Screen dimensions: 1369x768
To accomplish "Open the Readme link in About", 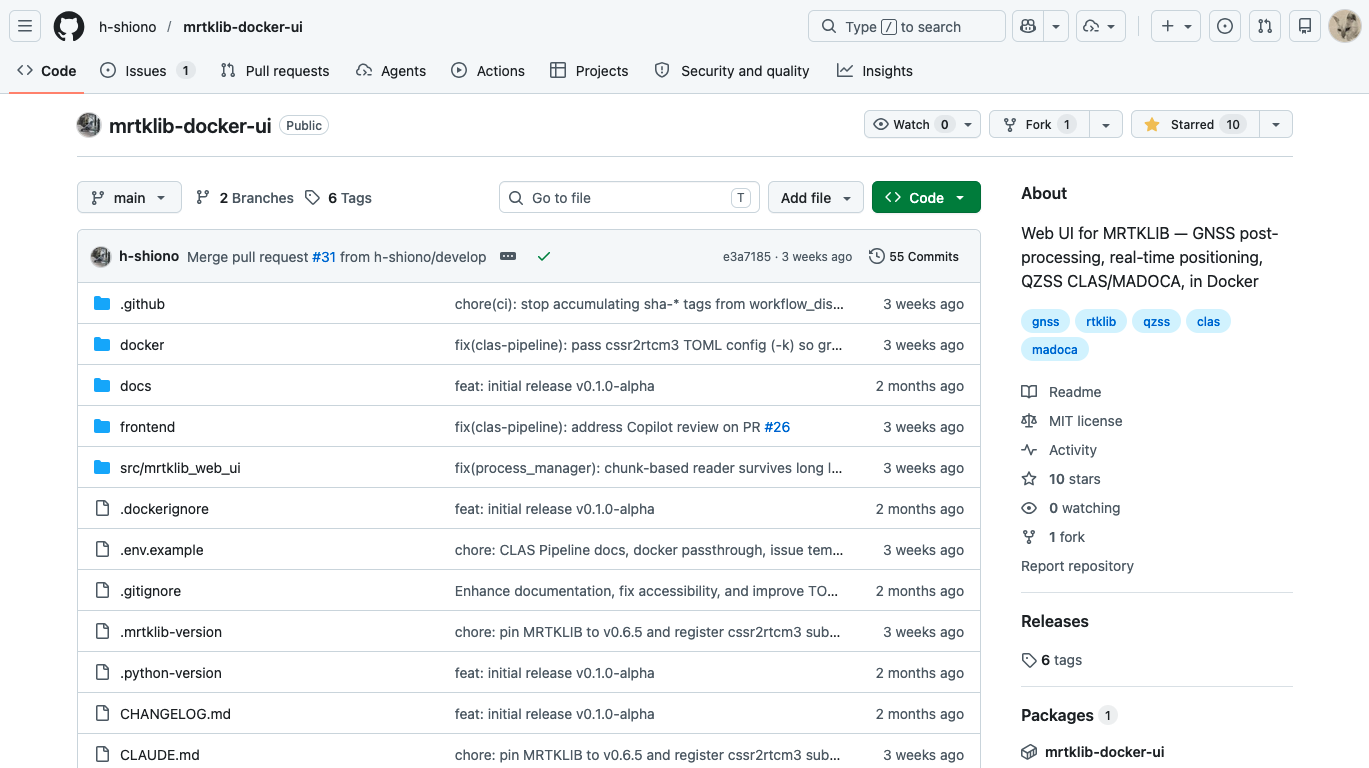I will click(1061, 392).
